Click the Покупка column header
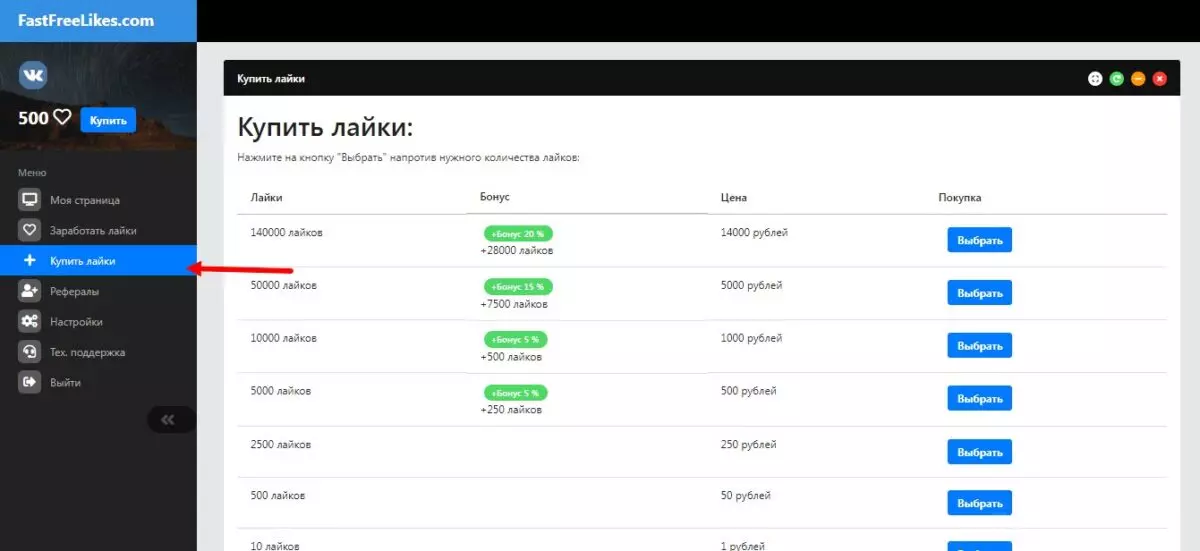 [x=960, y=198]
